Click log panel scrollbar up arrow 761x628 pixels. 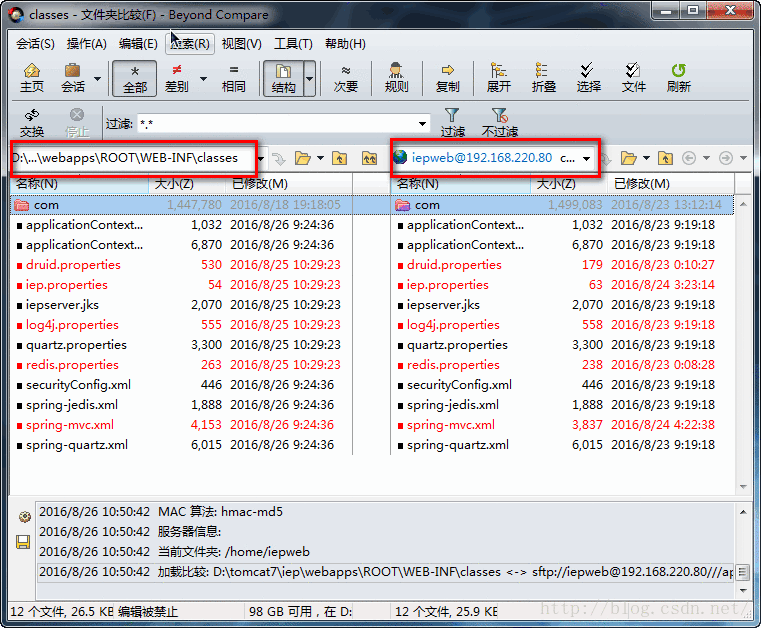coord(743,512)
